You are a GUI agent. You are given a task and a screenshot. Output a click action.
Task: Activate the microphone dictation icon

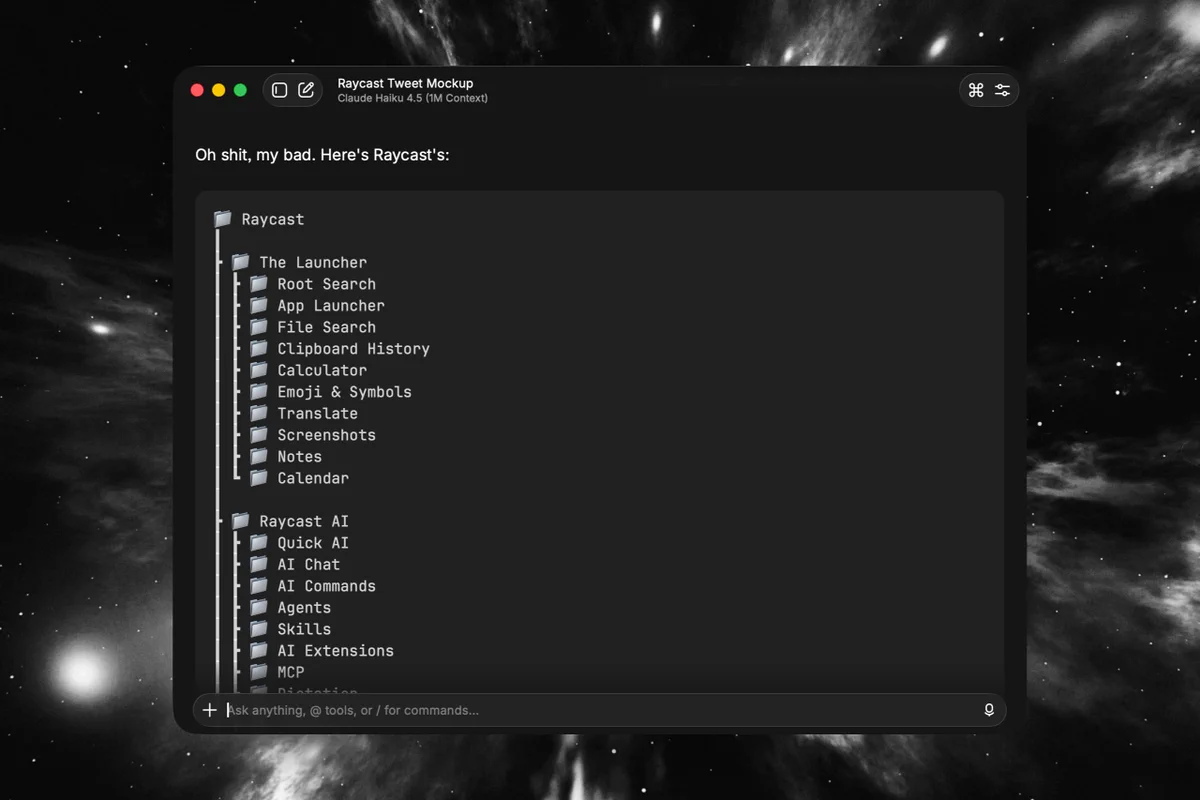coord(989,710)
